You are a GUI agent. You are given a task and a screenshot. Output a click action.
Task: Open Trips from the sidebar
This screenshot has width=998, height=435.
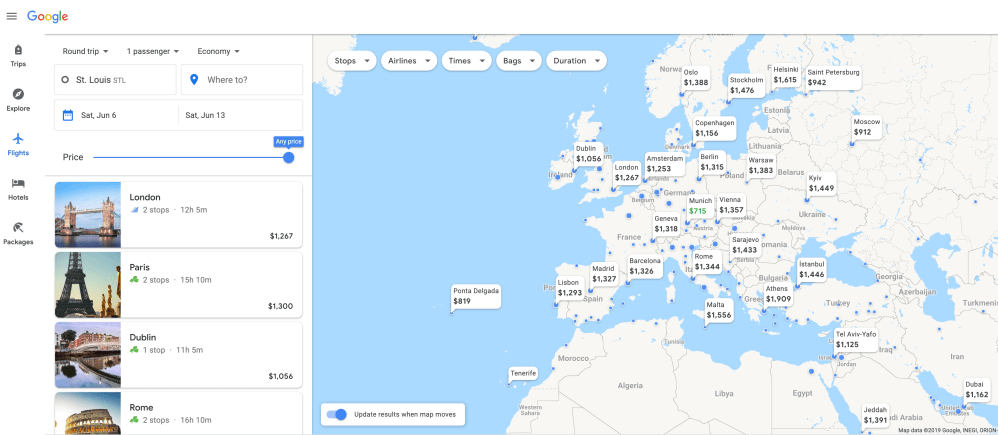[18, 55]
